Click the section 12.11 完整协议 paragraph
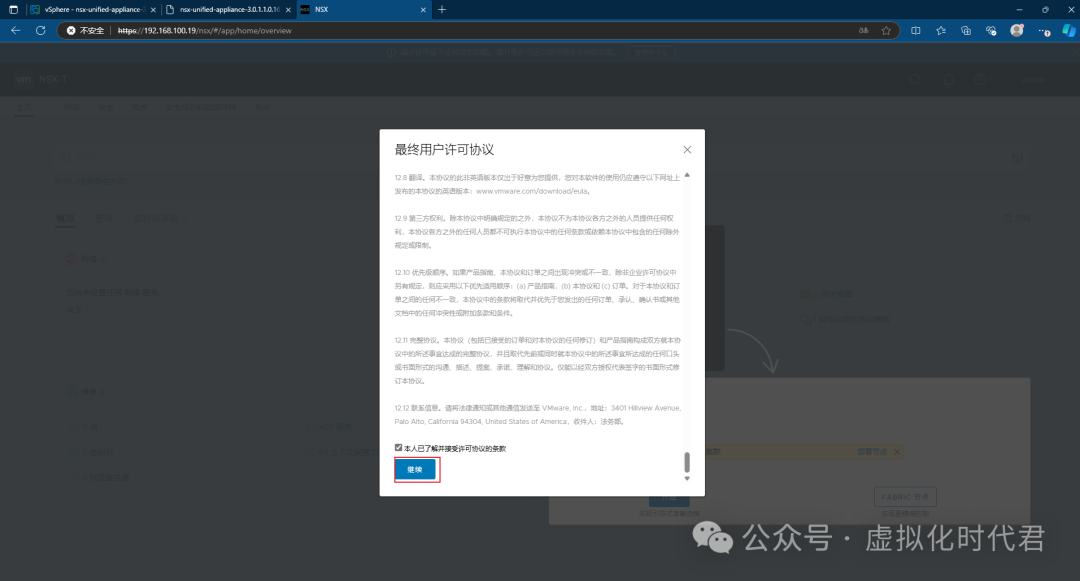The image size is (1080, 581). click(x=537, y=360)
